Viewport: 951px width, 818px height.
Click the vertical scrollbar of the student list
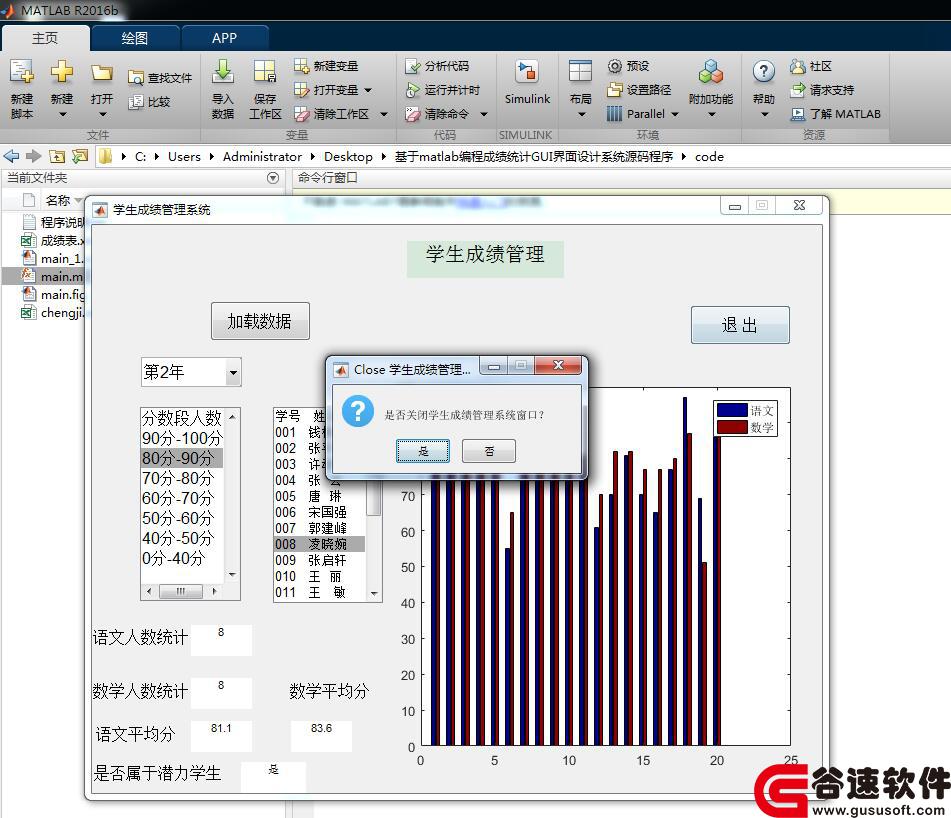374,506
